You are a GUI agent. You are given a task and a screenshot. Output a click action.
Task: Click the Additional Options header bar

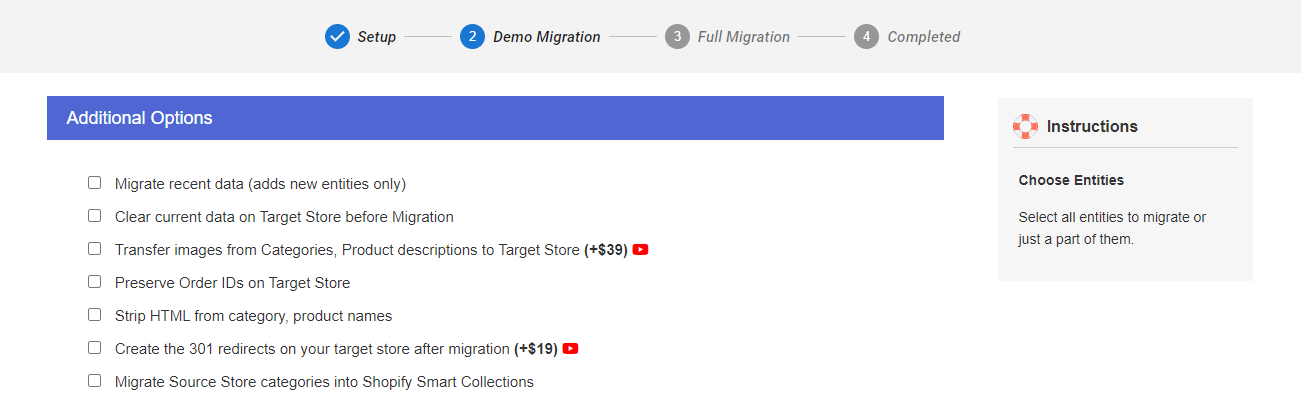[495, 118]
